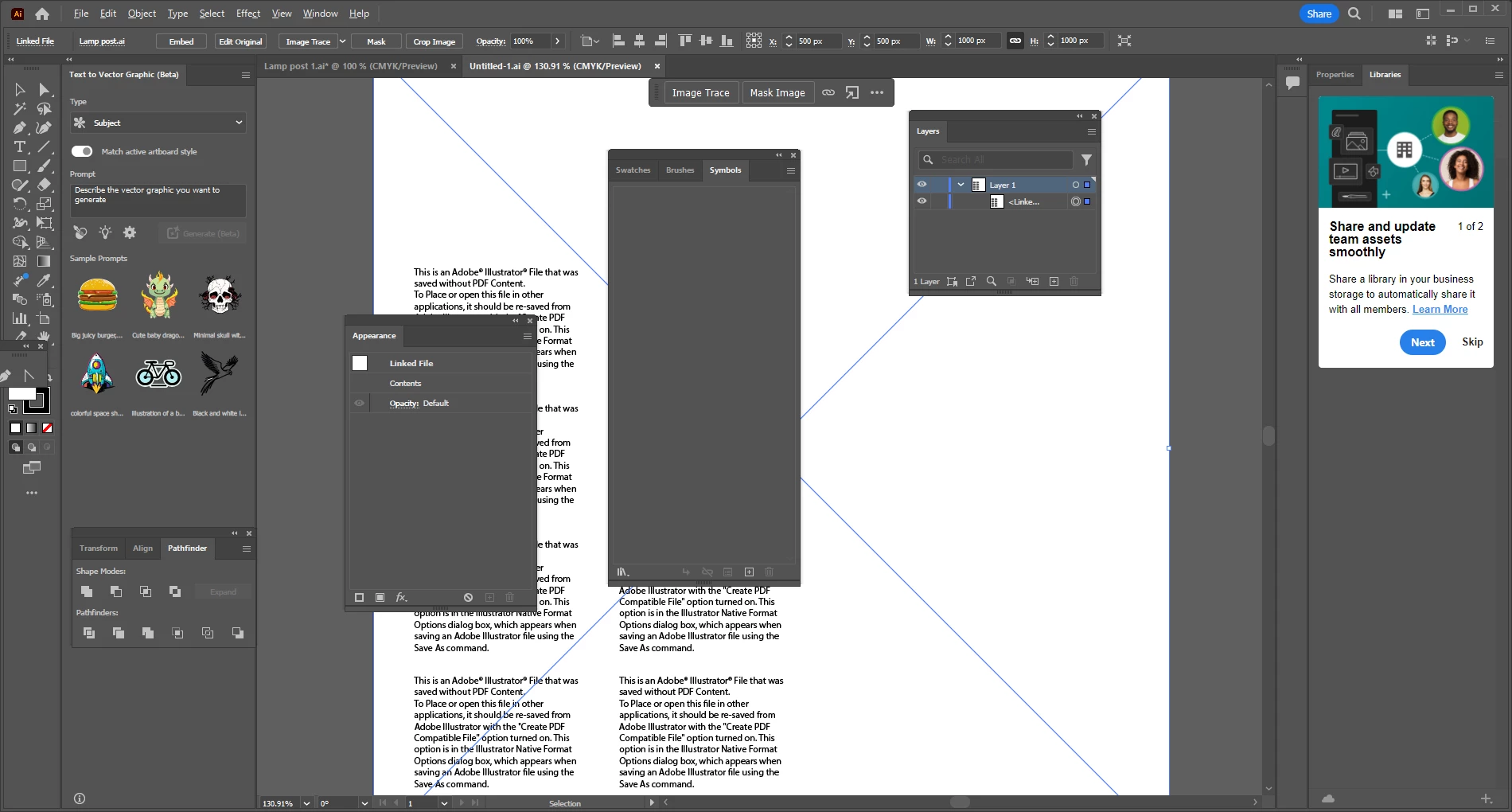Image resolution: width=1512 pixels, height=812 pixels.
Task: Expand the Opacity options arrow in control bar
Action: (x=557, y=41)
